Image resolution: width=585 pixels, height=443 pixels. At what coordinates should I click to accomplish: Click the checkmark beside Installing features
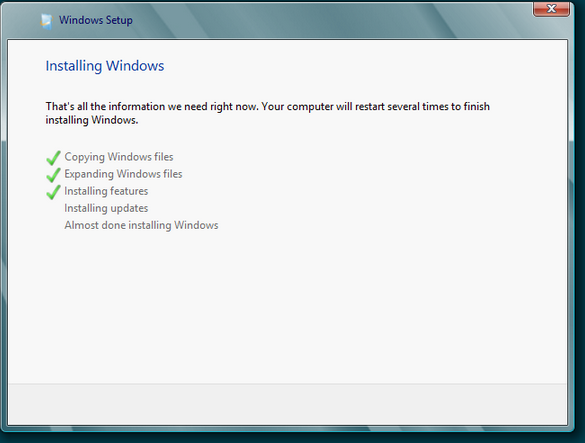click(53, 192)
